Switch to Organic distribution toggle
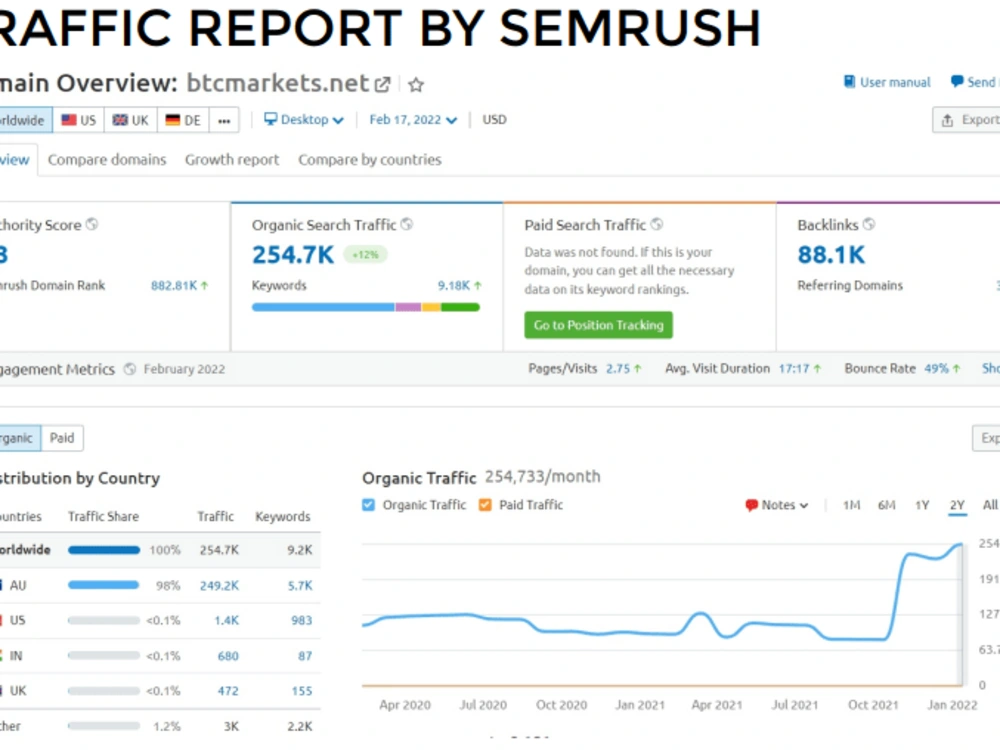 pos(20,438)
